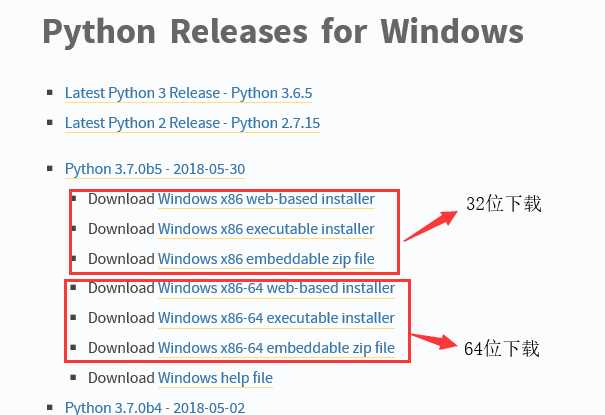The height and width of the screenshot is (415, 605).
Task: Click bullet beside Latest Python 3 Release
Action: pos(50,92)
